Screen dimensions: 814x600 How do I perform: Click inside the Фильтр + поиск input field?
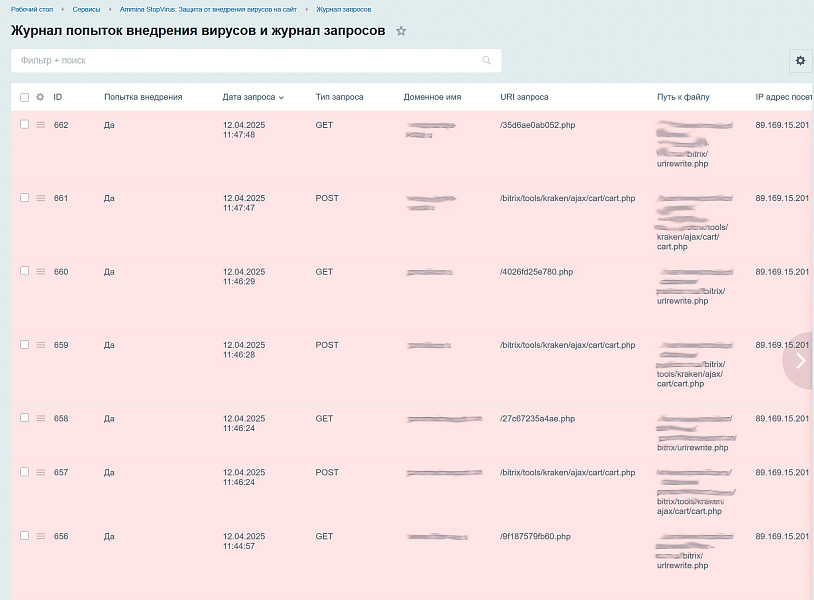250,61
